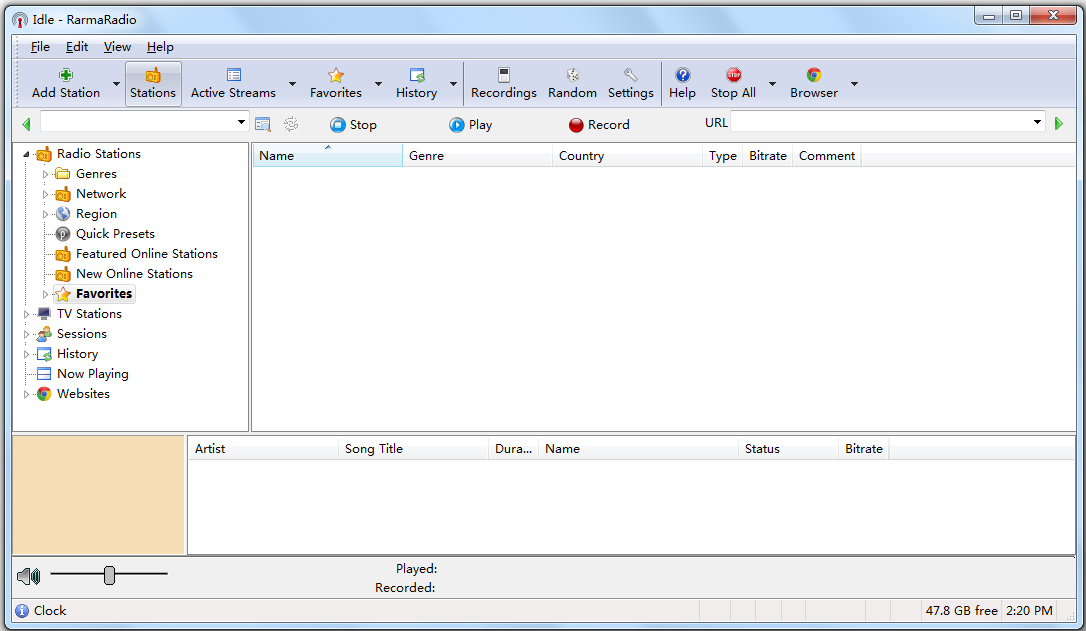Expand the Websites tree node

point(26,394)
